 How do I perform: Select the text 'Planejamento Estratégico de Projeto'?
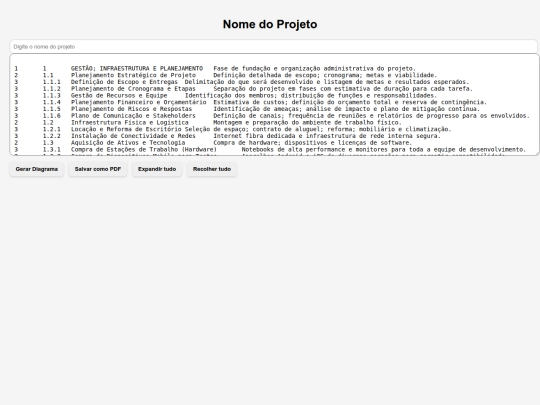pos(133,75)
